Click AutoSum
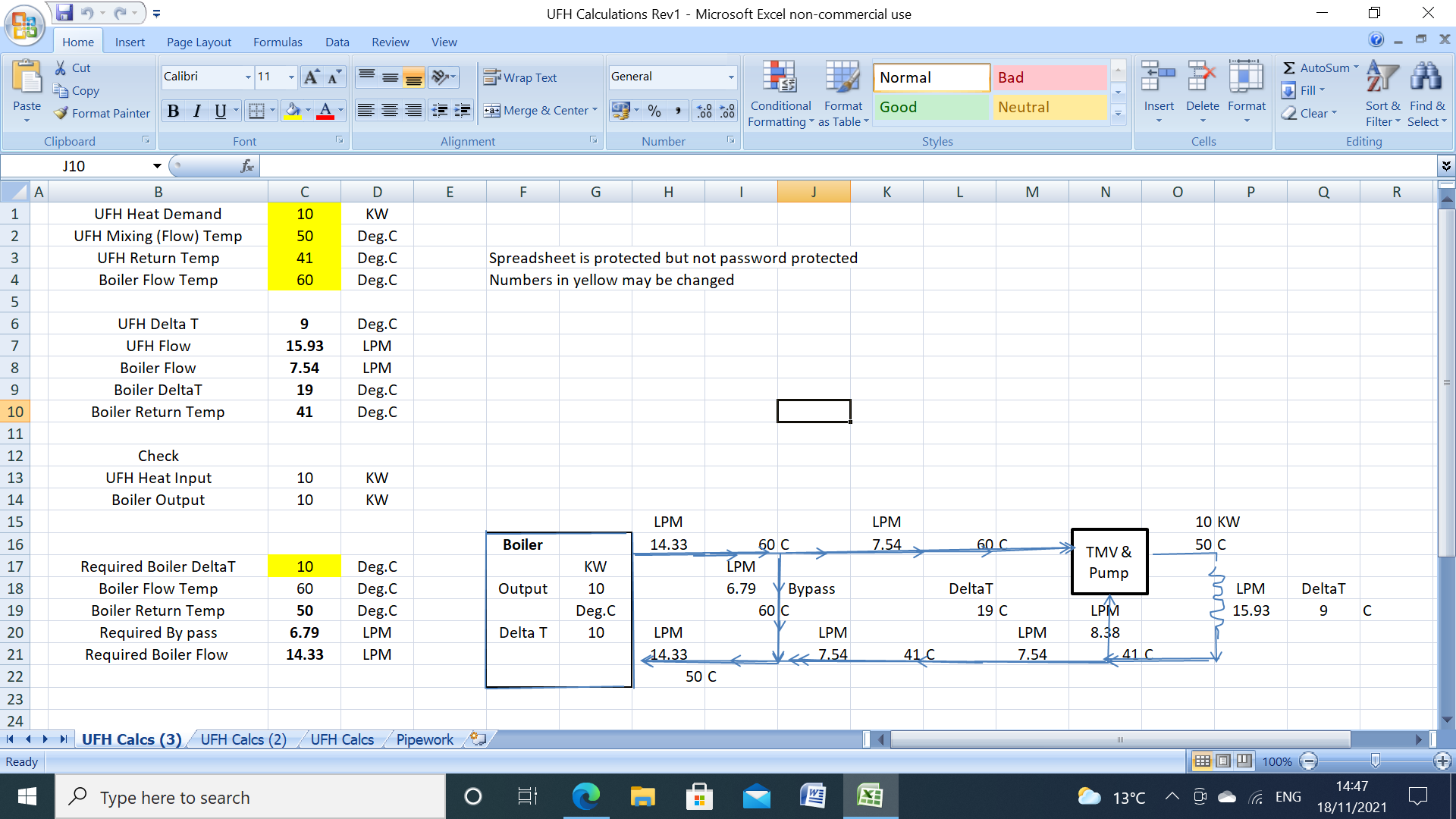The image size is (1456, 819). [1316, 67]
